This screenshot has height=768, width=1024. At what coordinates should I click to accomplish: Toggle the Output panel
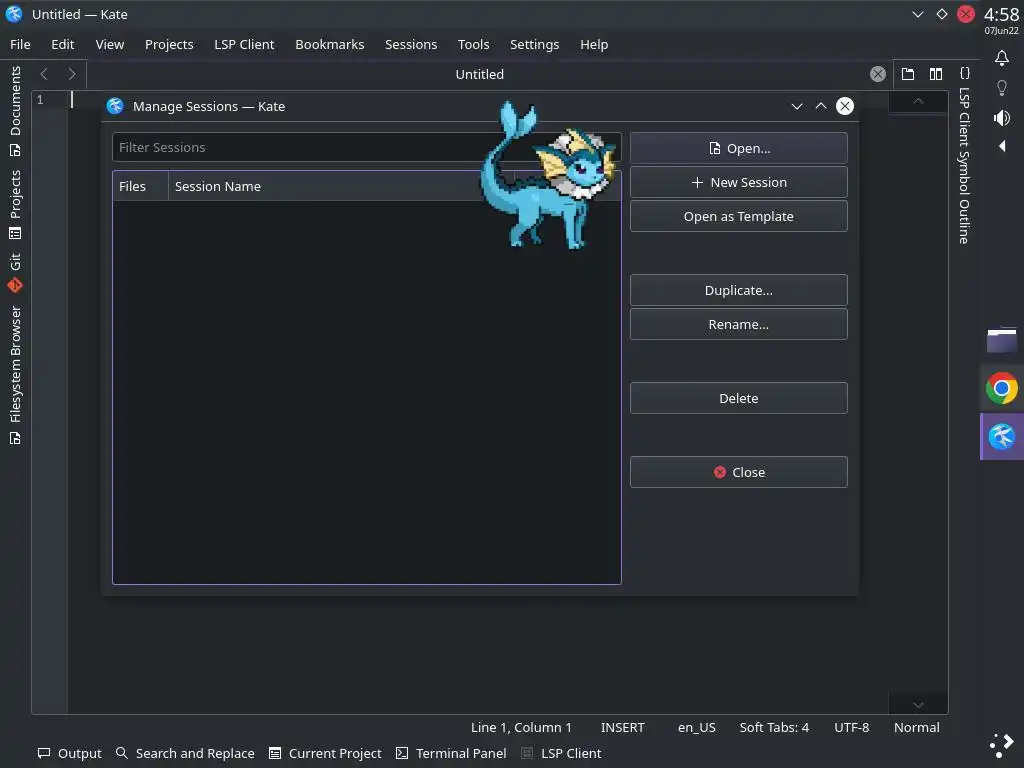tap(70, 753)
